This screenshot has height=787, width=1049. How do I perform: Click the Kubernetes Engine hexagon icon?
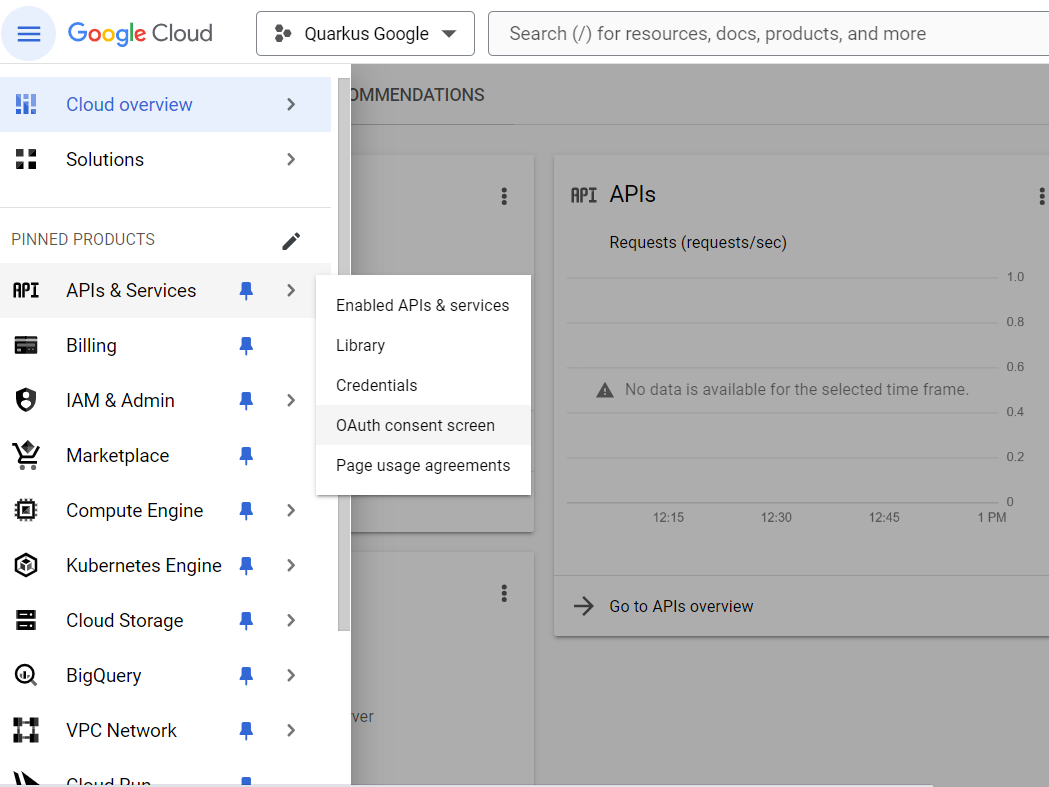26,565
